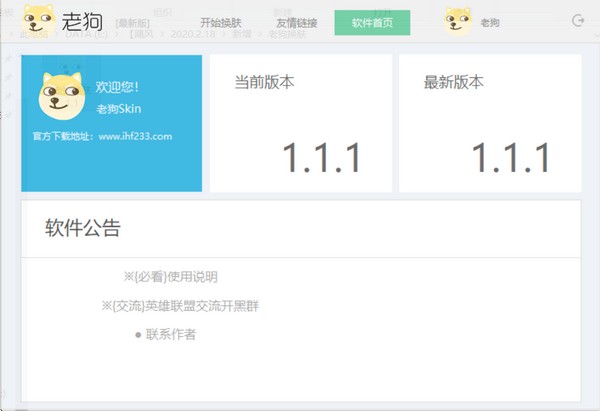Select the green 软件首页 tab
This screenshot has width=600, height=411.
tap(372, 22)
